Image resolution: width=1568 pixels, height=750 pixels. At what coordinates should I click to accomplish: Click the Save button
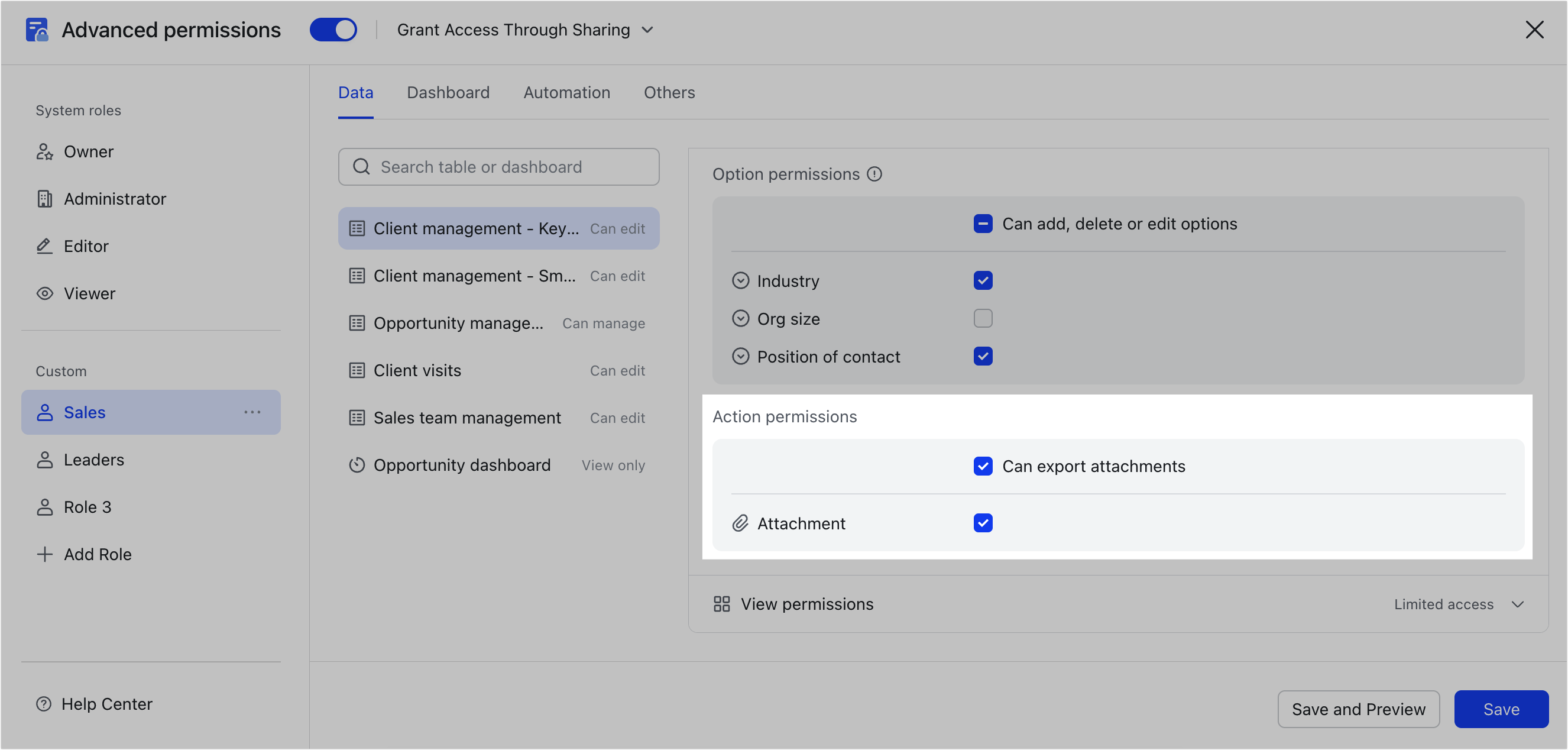[1501, 709]
